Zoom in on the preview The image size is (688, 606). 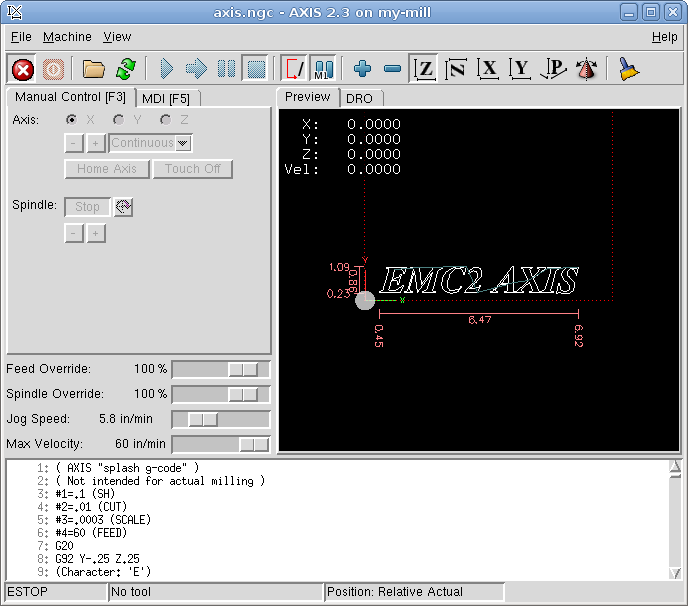362,69
